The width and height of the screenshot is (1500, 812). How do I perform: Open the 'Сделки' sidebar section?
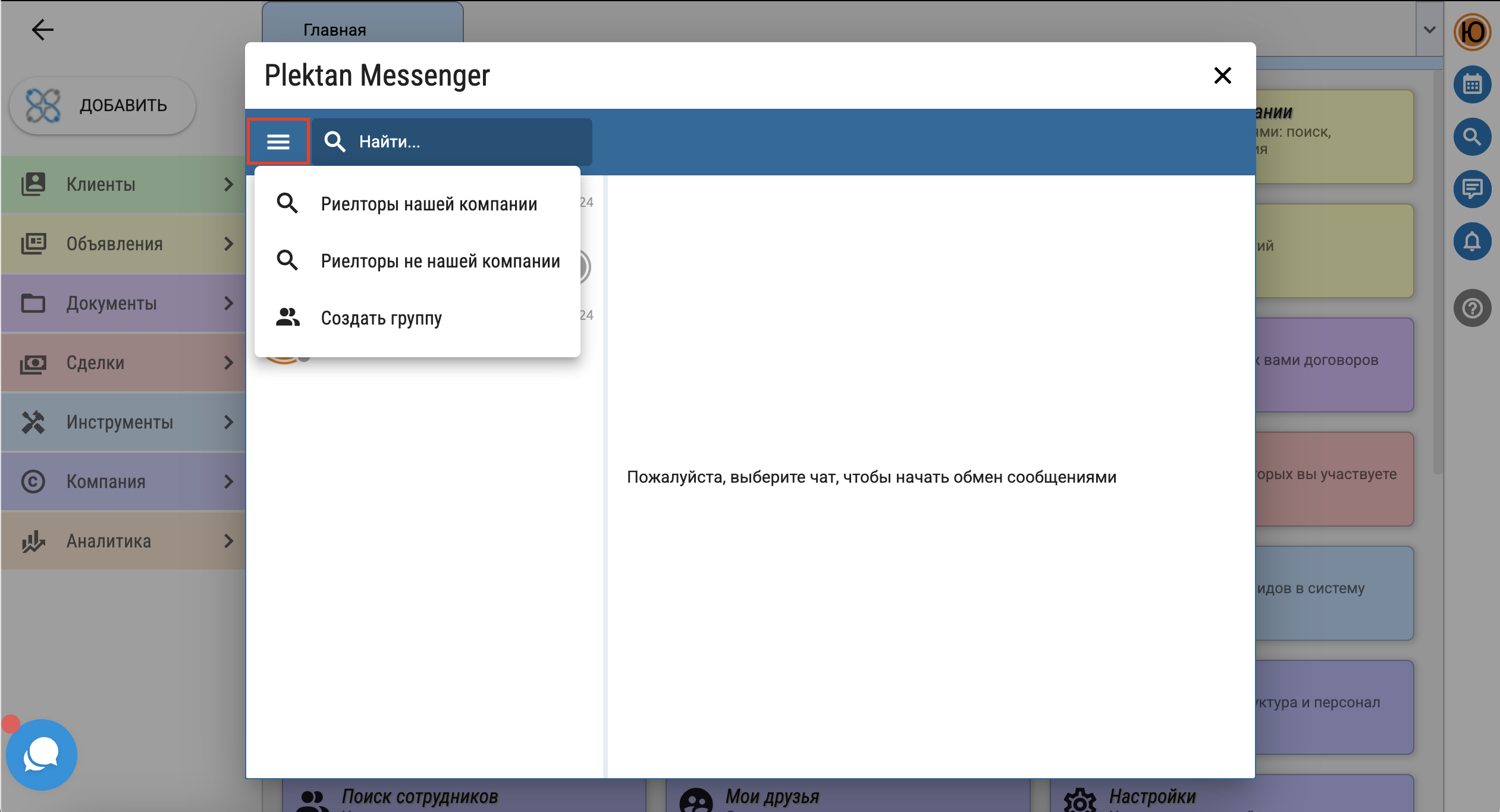[x=123, y=363]
